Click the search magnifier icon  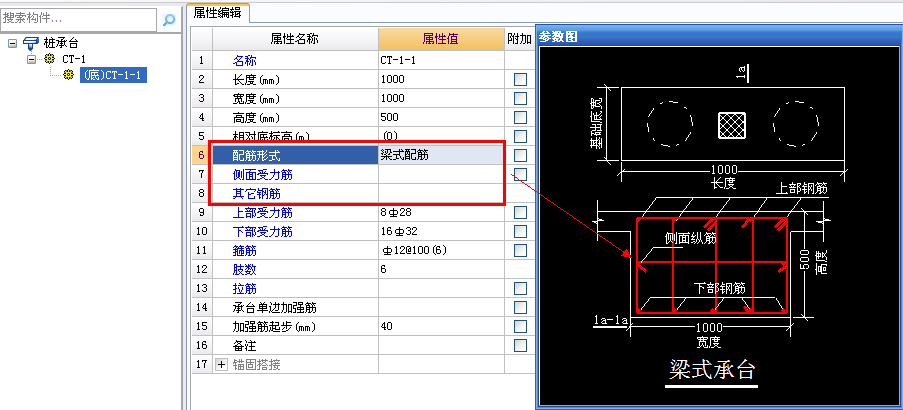click(x=169, y=20)
